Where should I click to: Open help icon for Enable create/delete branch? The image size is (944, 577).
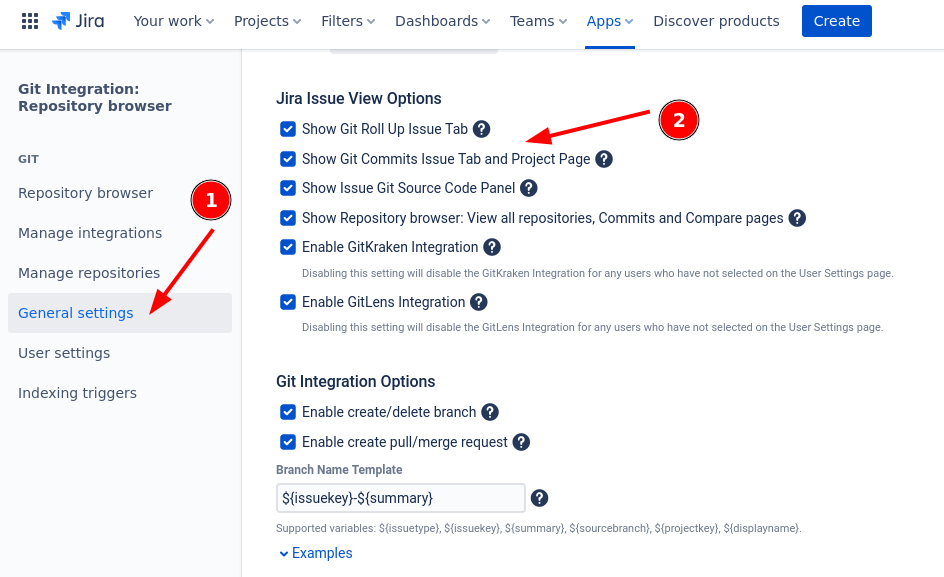(490, 412)
